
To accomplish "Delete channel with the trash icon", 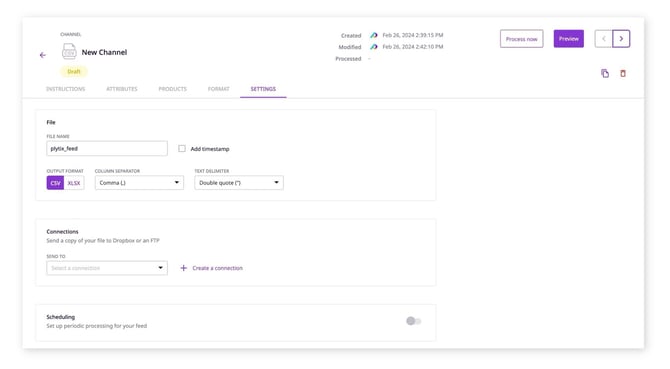I will (623, 73).
